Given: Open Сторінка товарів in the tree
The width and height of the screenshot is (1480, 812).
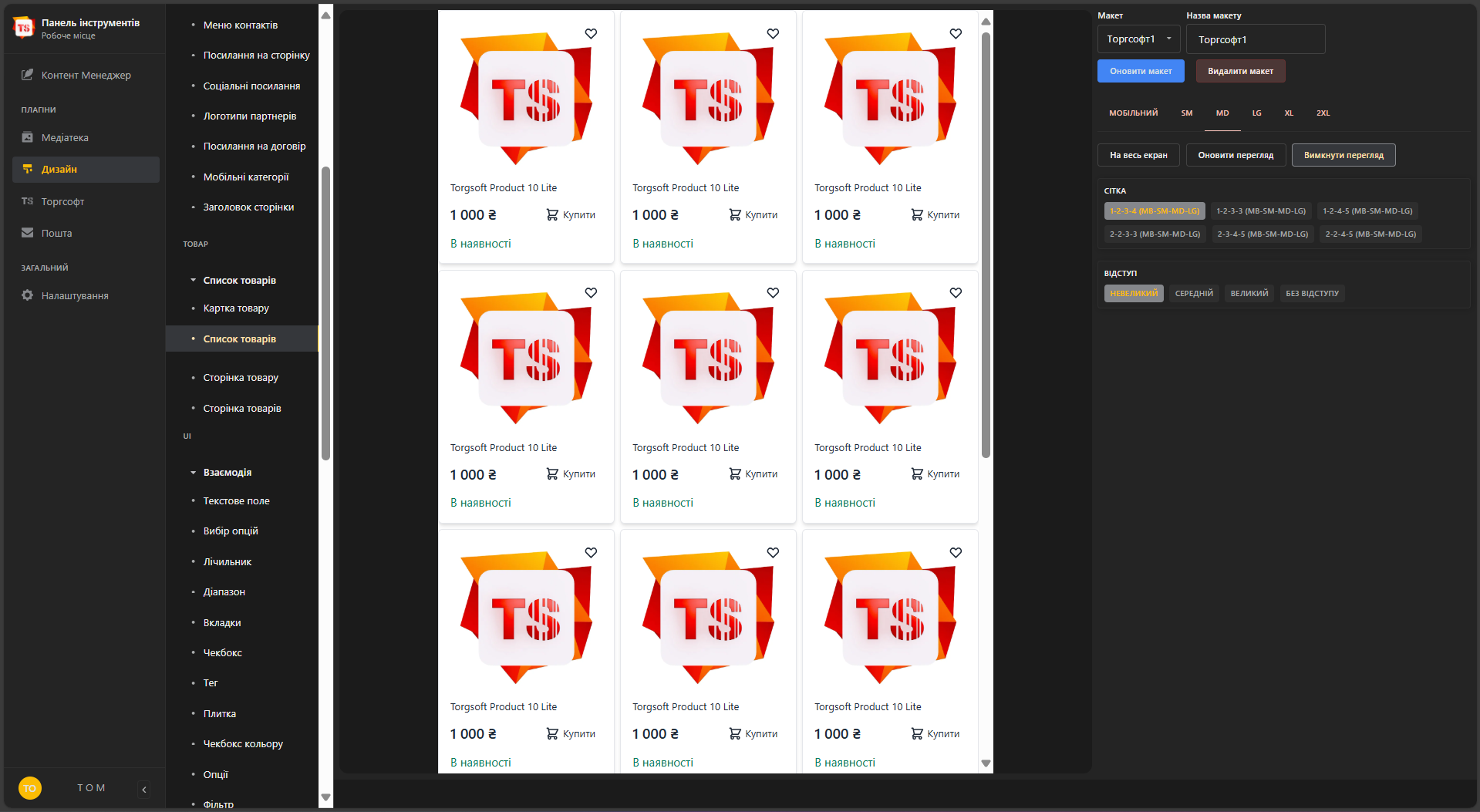Looking at the screenshot, I should click(x=242, y=408).
